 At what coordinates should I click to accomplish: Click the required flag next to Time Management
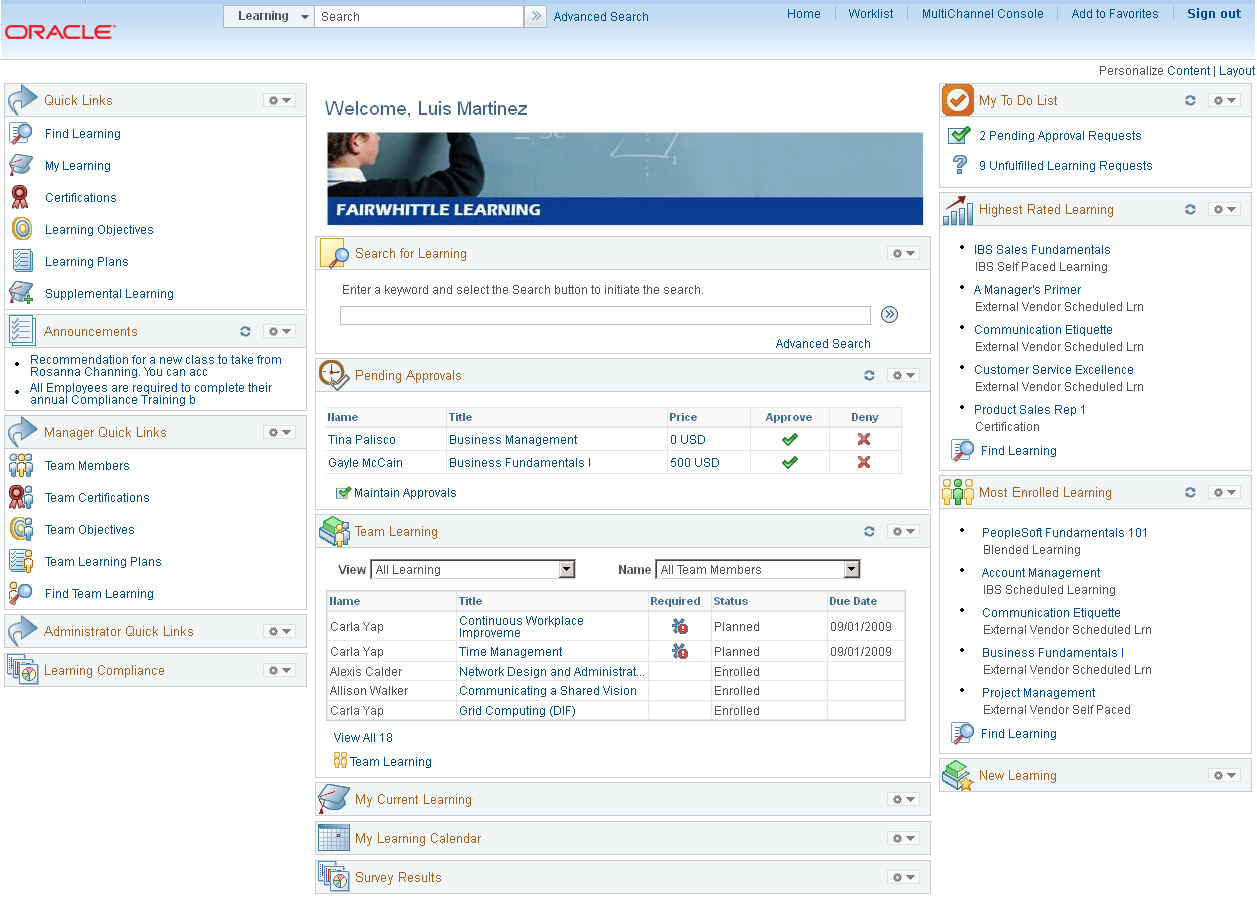pos(681,651)
